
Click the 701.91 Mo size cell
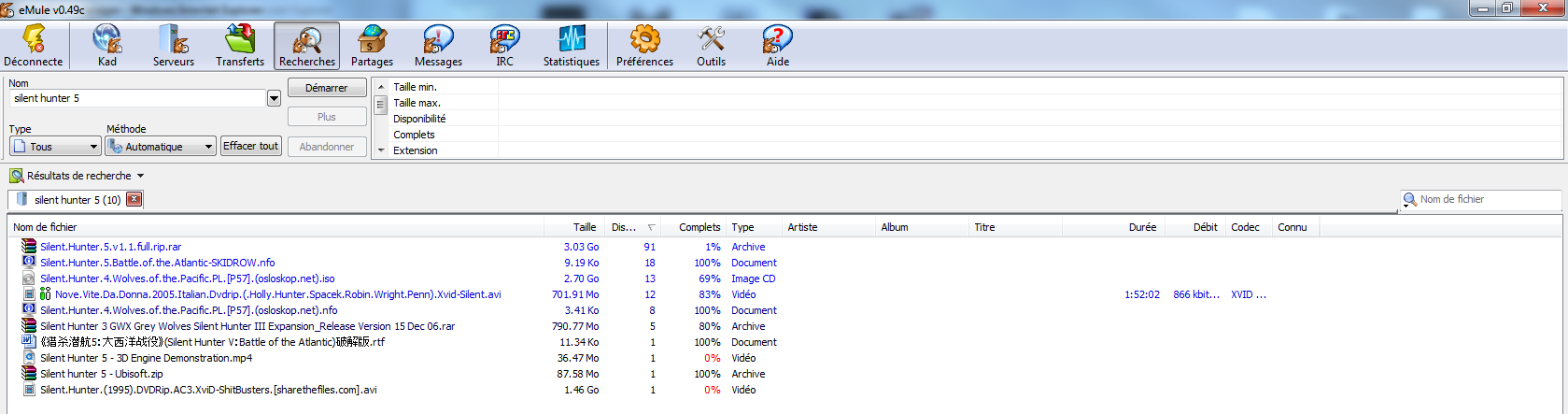coord(575,294)
